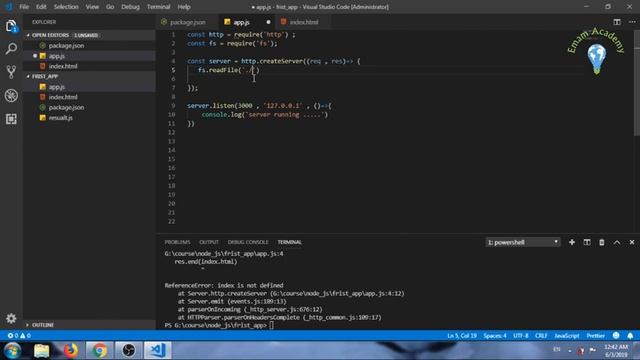This screenshot has height=360, width=640.
Task: Maximize the panel with up chevron
Action: (x=617, y=242)
